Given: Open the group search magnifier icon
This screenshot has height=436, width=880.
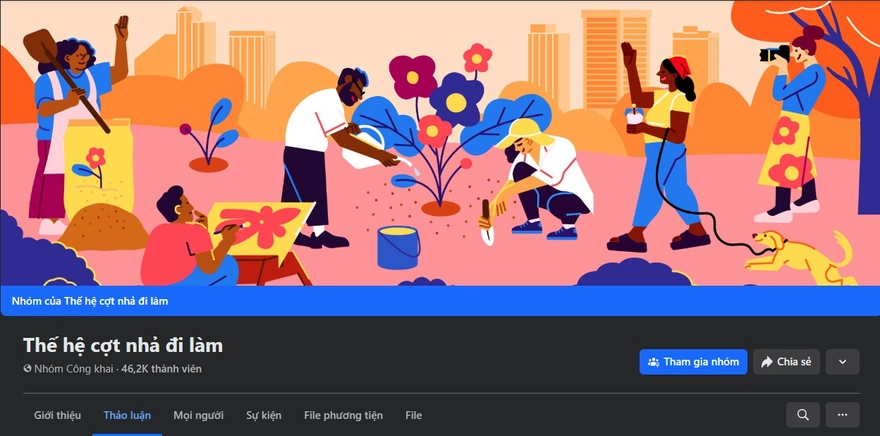Looking at the screenshot, I should [803, 415].
